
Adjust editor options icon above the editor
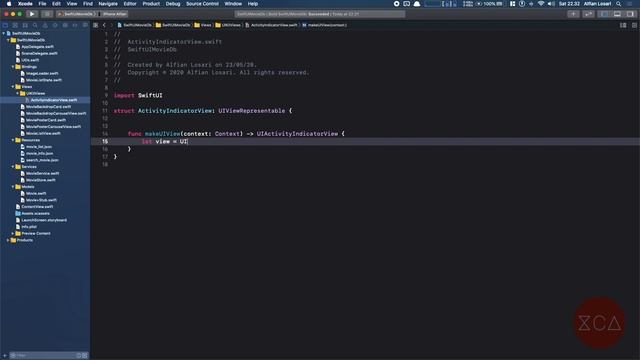(x=623, y=25)
